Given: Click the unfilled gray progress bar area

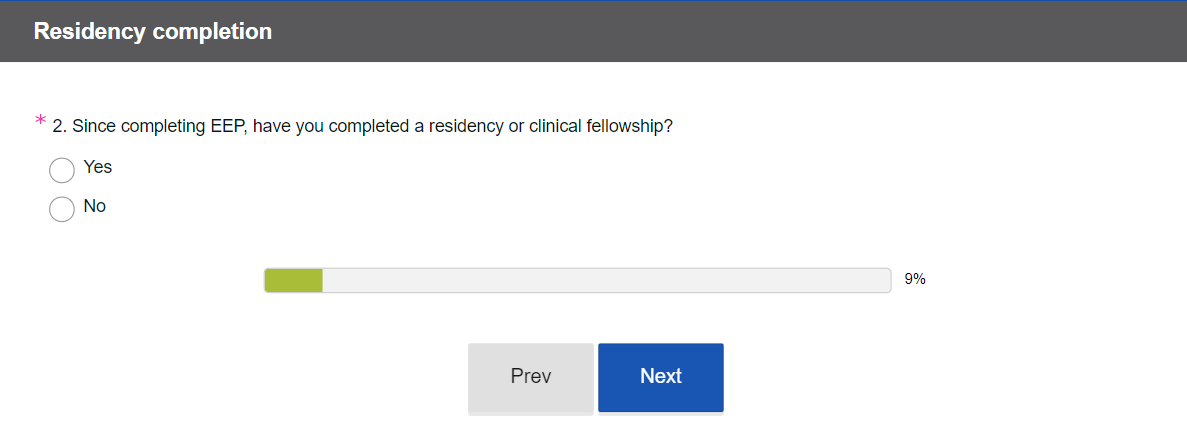Looking at the screenshot, I should click(605, 280).
